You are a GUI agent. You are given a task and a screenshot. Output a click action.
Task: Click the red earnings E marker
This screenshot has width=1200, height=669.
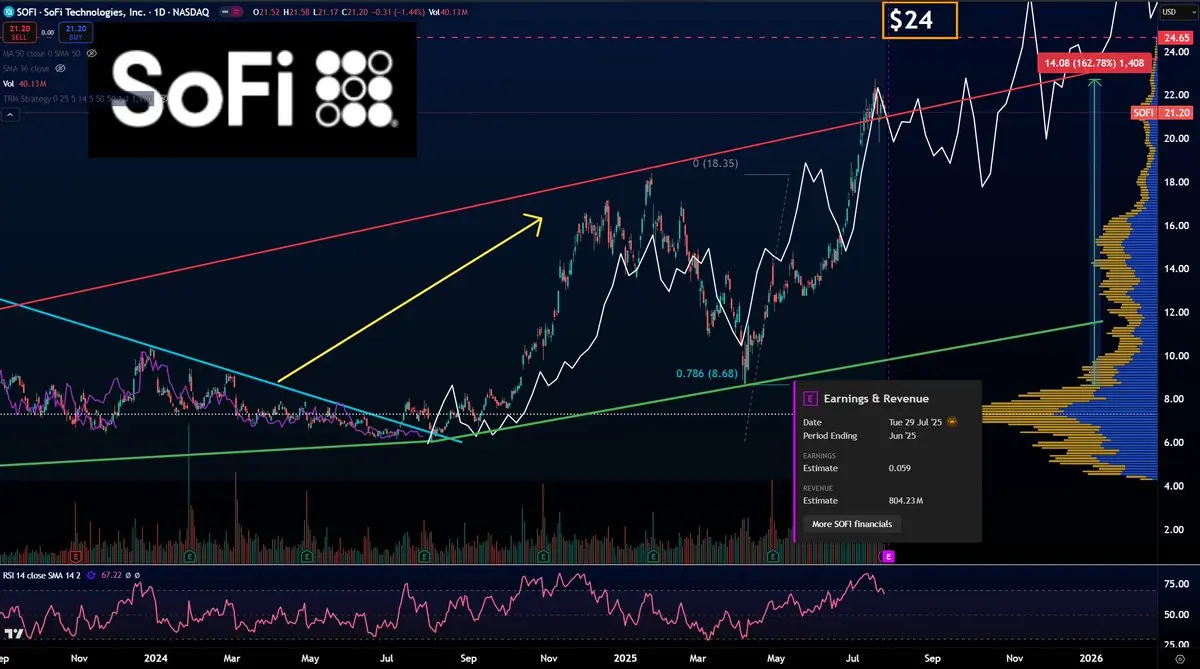click(76, 554)
